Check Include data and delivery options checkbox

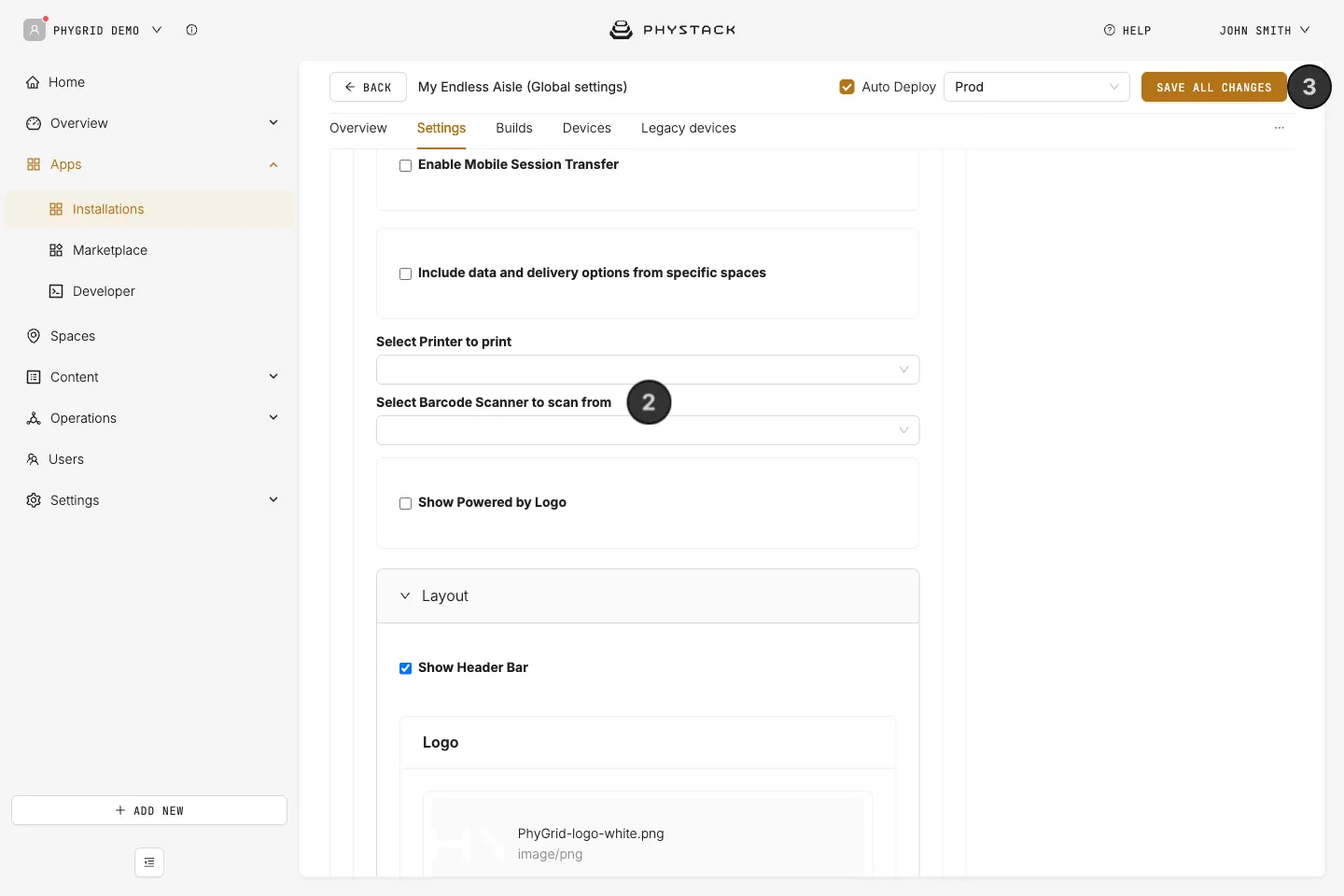[x=405, y=273]
